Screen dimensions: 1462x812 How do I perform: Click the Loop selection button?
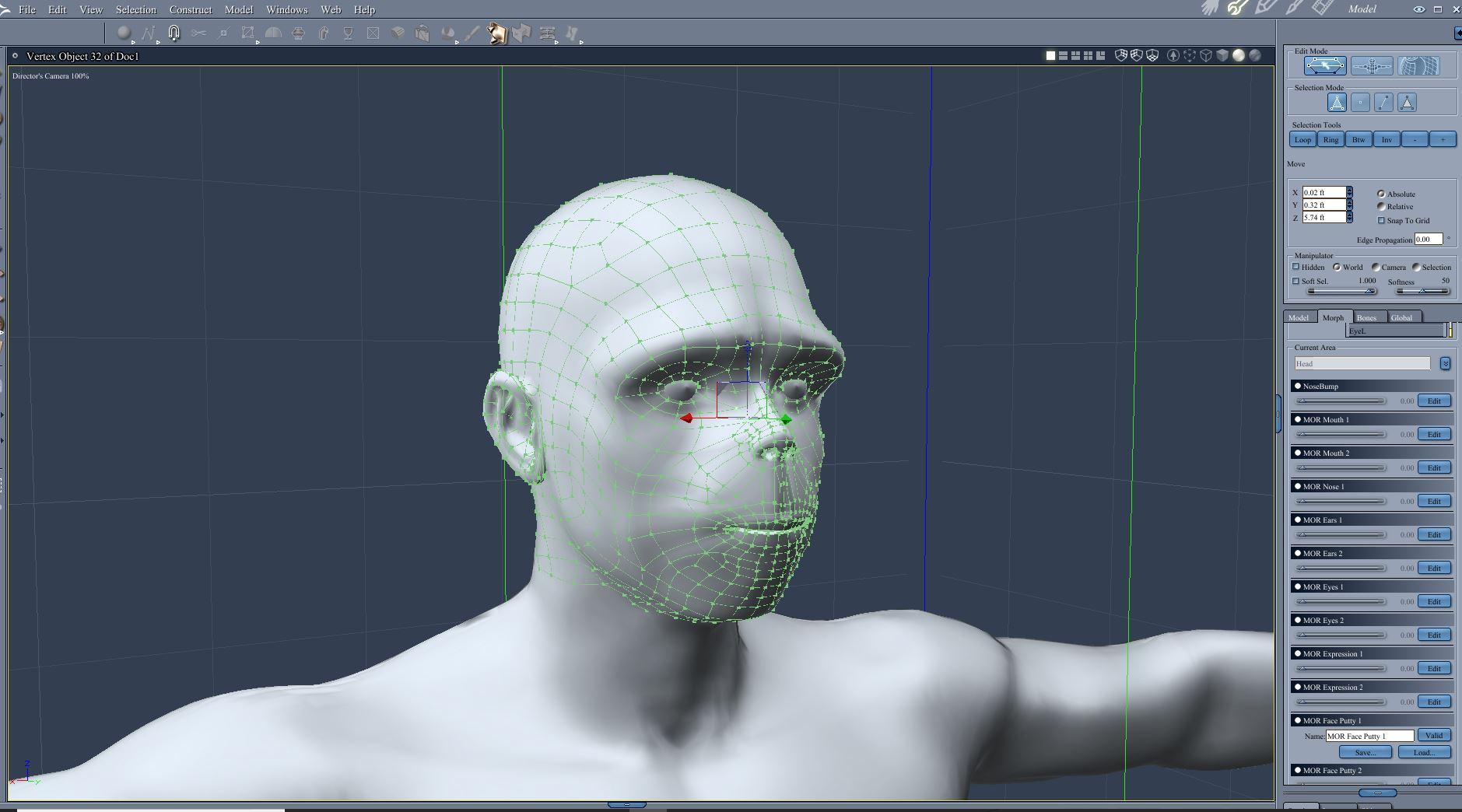tap(1302, 139)
